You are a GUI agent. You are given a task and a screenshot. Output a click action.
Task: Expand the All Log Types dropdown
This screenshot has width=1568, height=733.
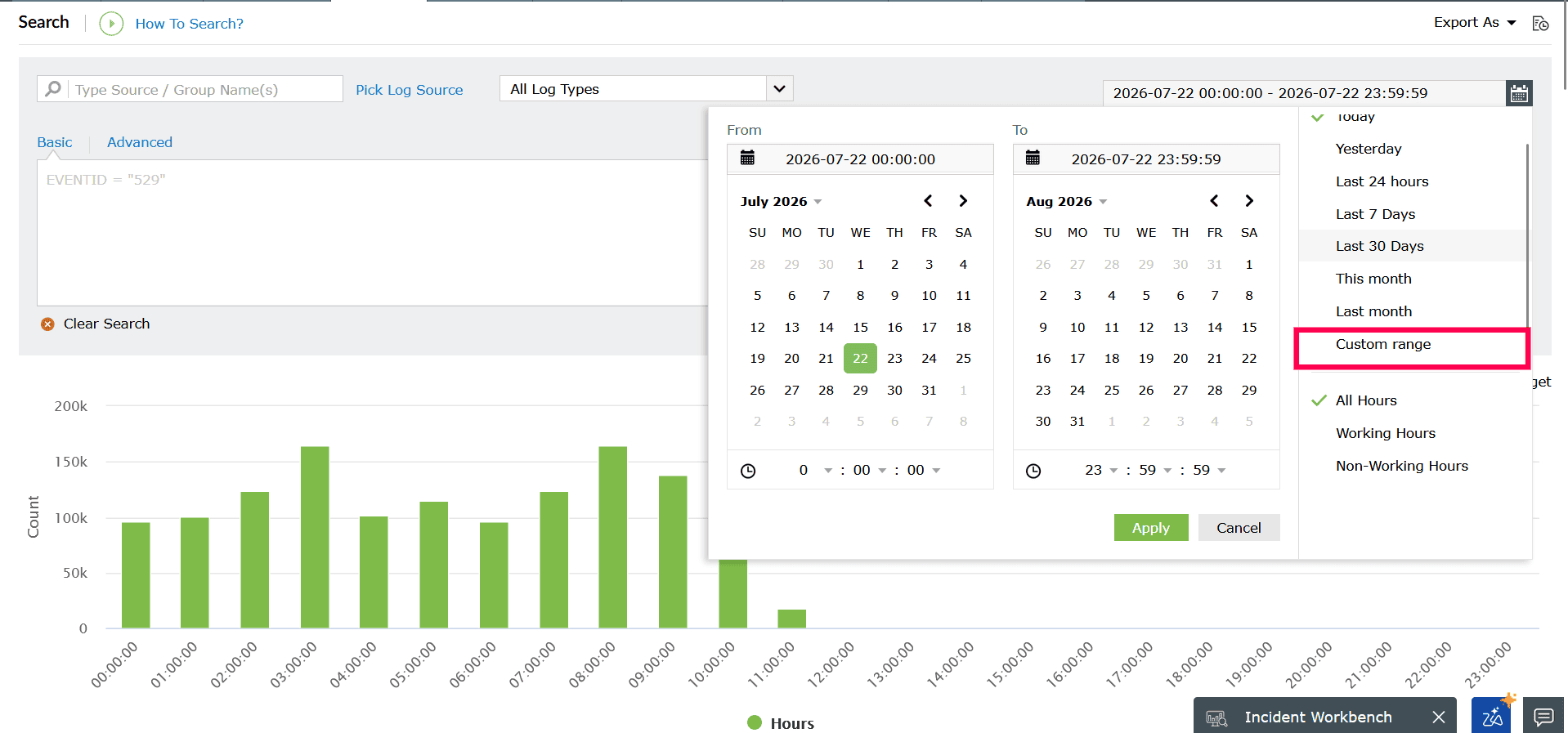pyautogui.click(x=779, y=88)
